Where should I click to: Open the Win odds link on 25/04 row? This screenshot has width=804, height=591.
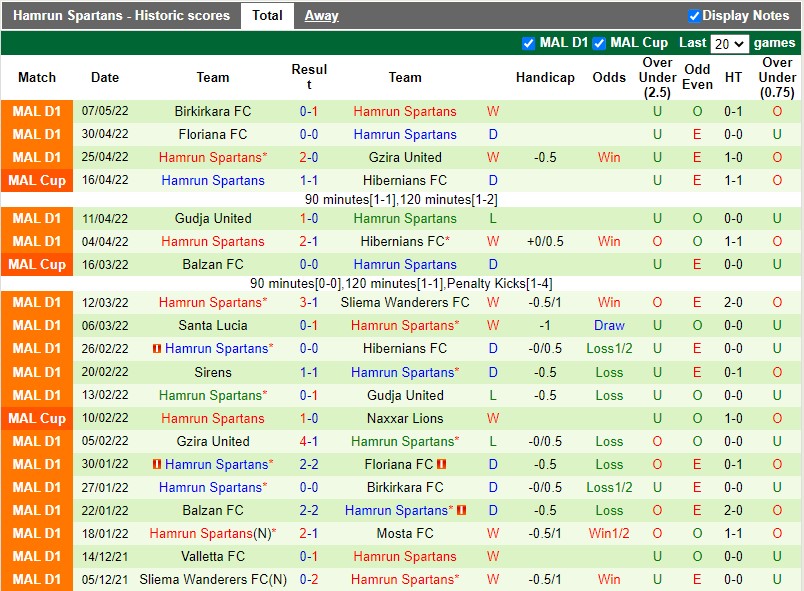609,157
